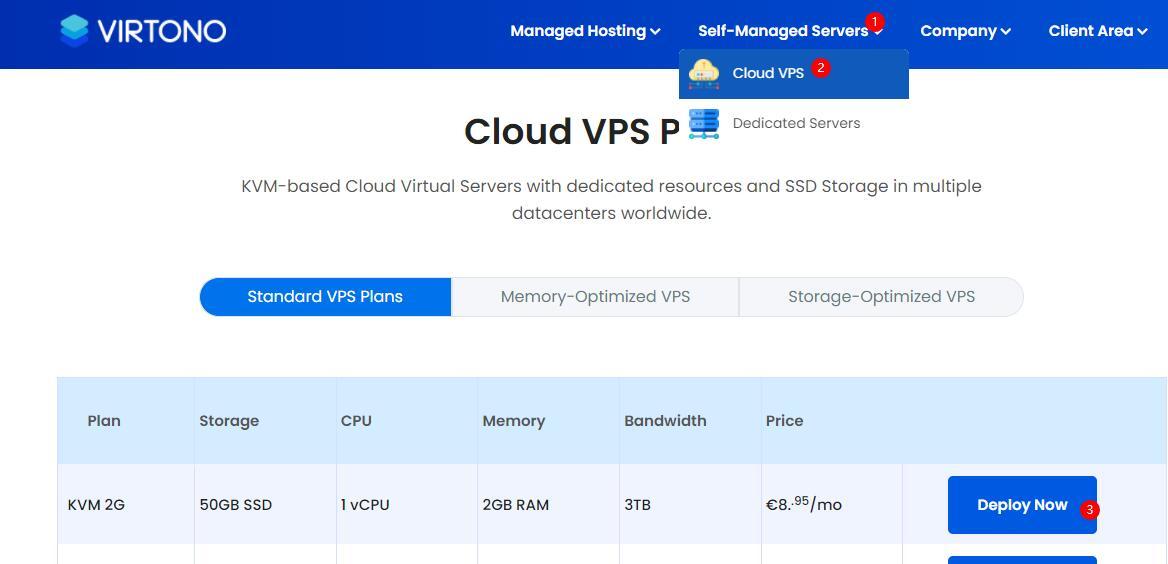Viewport: 1168px width, 564px height.
Task: Open the Client Area dropdown
Action: (1098, 31)
